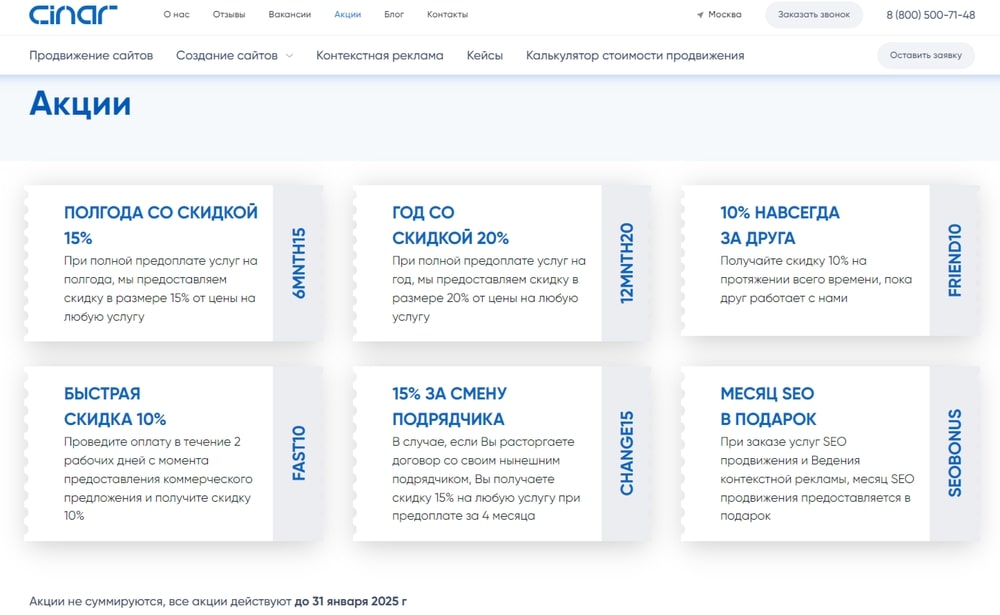This screenshot has height=615, width=1000.
Task: Click description text starting В случае, если Вы расторгаете
Action: pos(486,478)
